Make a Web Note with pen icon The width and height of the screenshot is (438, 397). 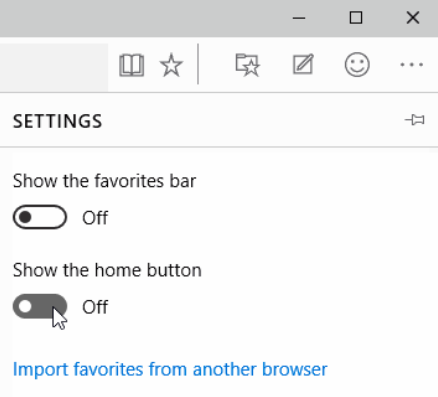303,64
